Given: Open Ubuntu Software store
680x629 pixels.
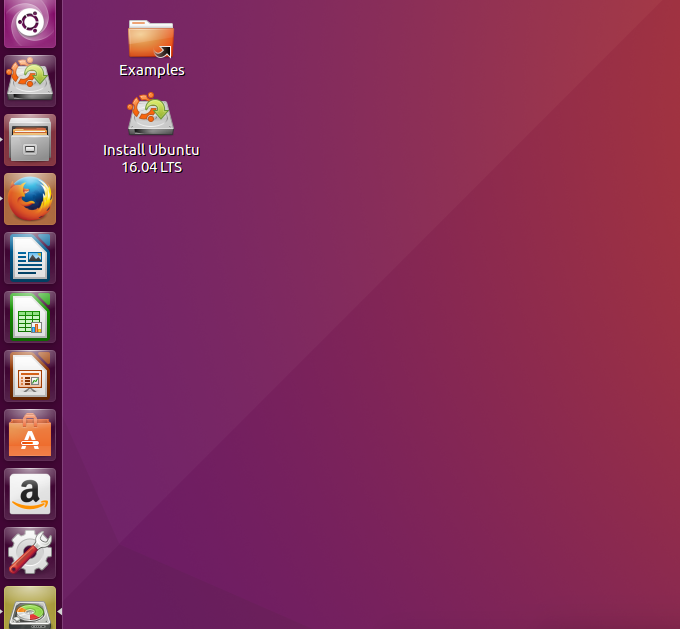Looking at the screenshot, I should pos(30,435).
